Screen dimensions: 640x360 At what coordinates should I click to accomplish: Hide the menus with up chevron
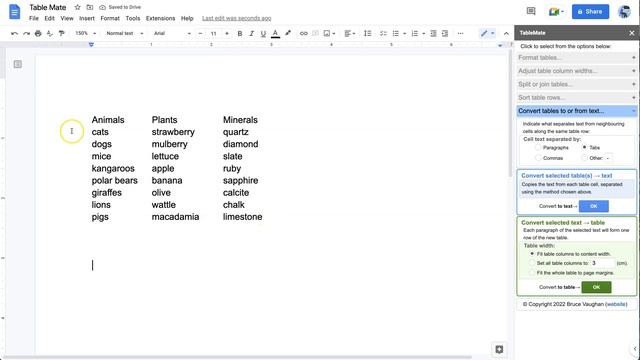[x=506, y=33]
